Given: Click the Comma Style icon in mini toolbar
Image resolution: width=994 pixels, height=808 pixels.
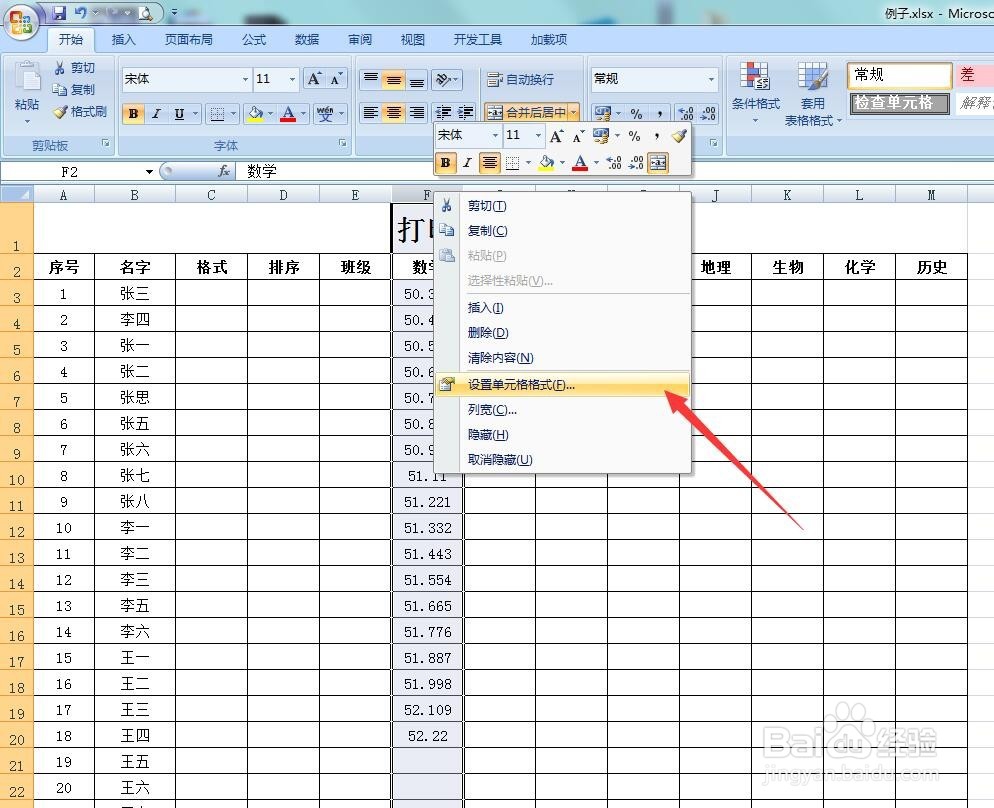Looking at the screenshot, I should [657, 136].
